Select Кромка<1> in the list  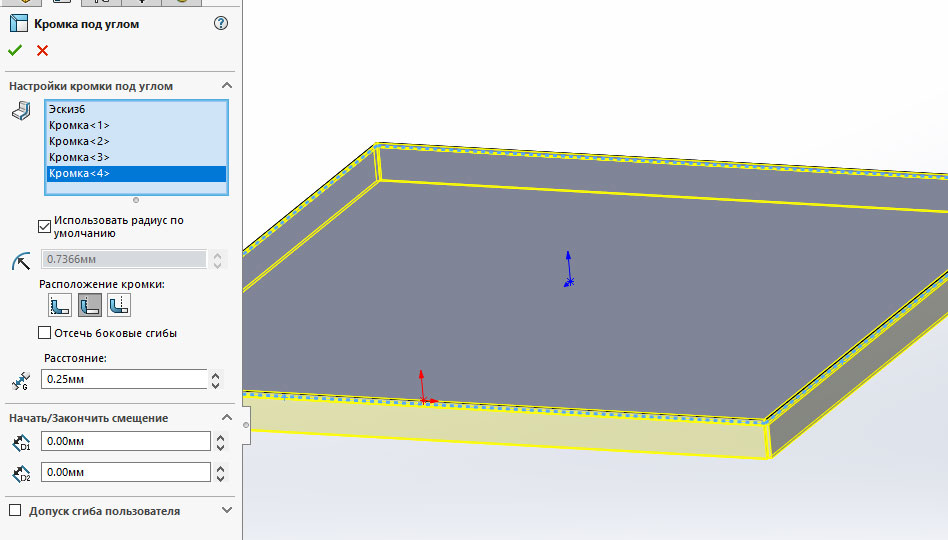(136, 125)
